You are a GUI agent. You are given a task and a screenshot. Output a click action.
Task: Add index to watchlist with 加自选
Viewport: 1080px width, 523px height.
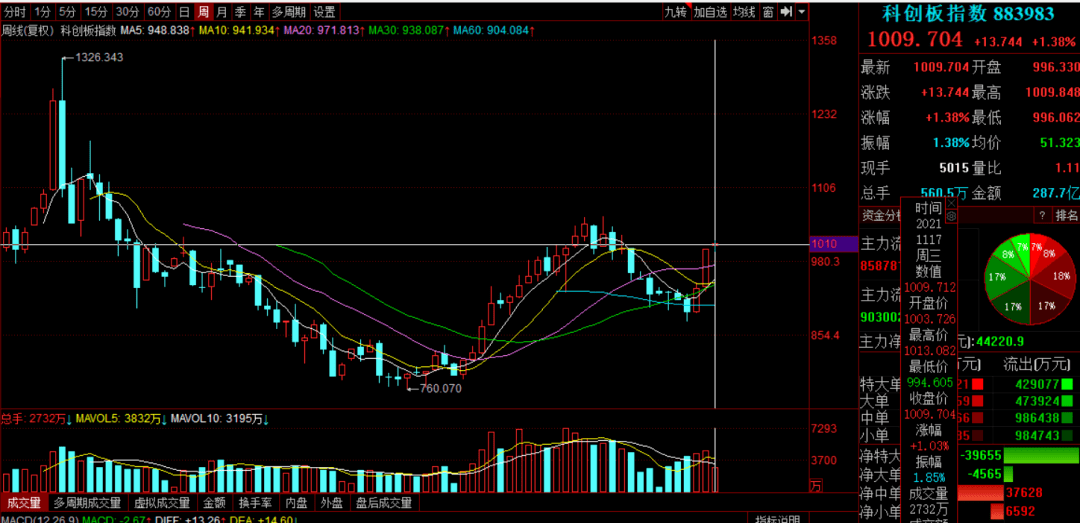pyautogui.click(x=709, y=12)
